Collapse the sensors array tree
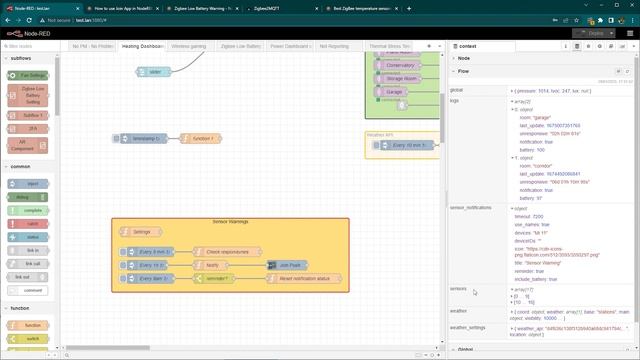 [x=512, y=290]
